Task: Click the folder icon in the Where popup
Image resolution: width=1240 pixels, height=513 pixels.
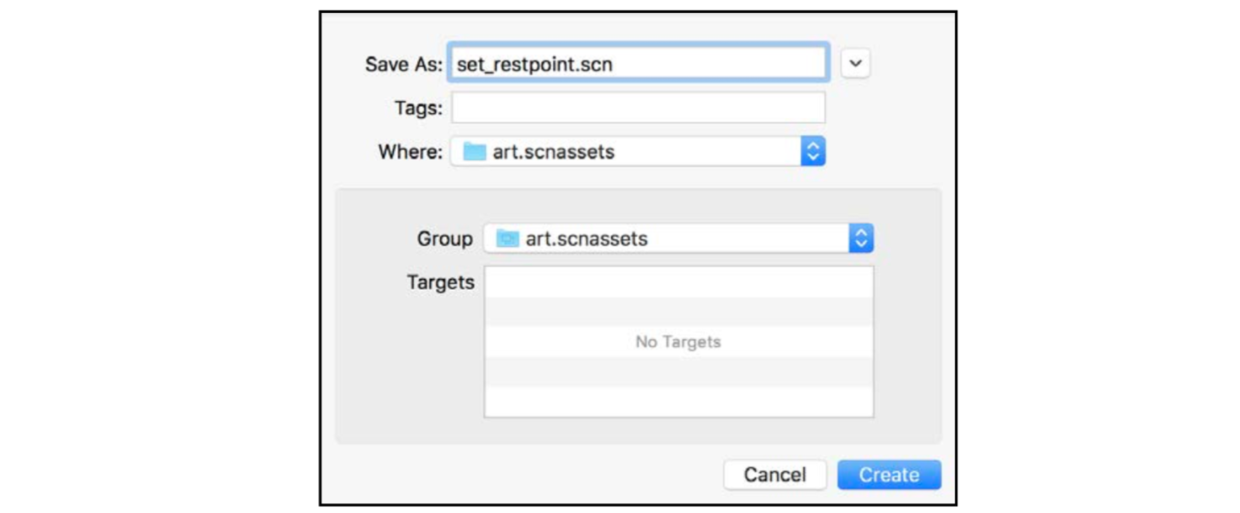Action: click(475, 152)
